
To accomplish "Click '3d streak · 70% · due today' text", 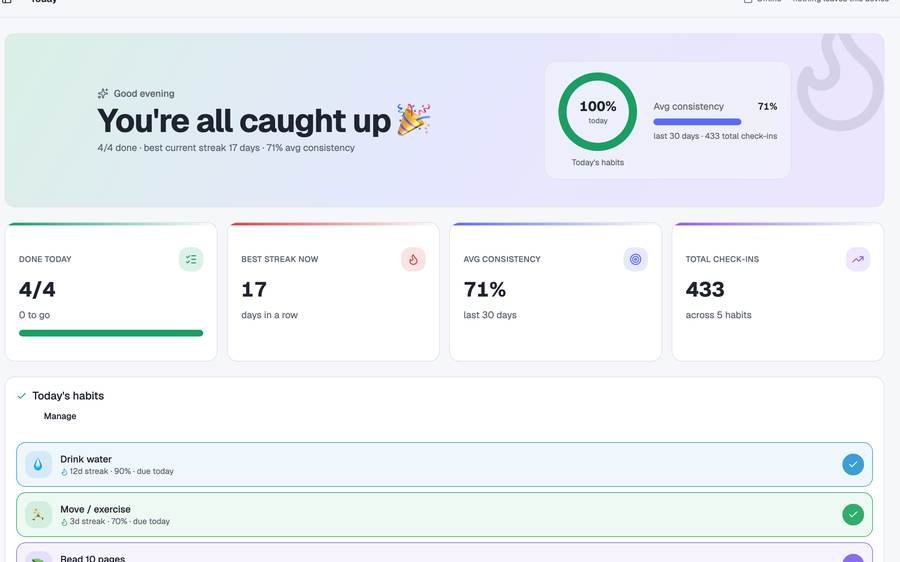I will tap(119, 521).
